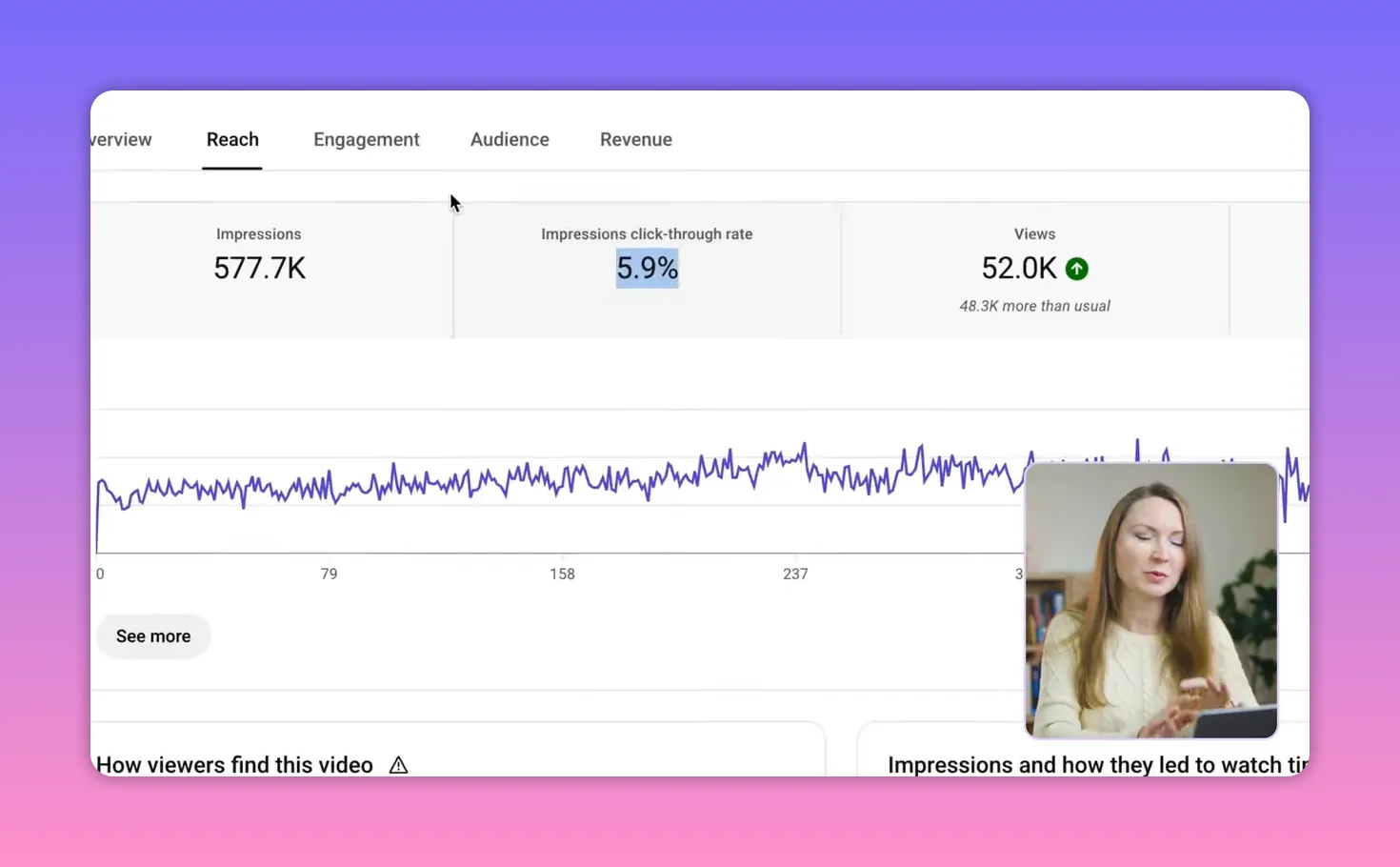Click the warning icon next to How viewers find this video
The width and height of the screenshot is (1400, 867).
[x=398, y=764]
